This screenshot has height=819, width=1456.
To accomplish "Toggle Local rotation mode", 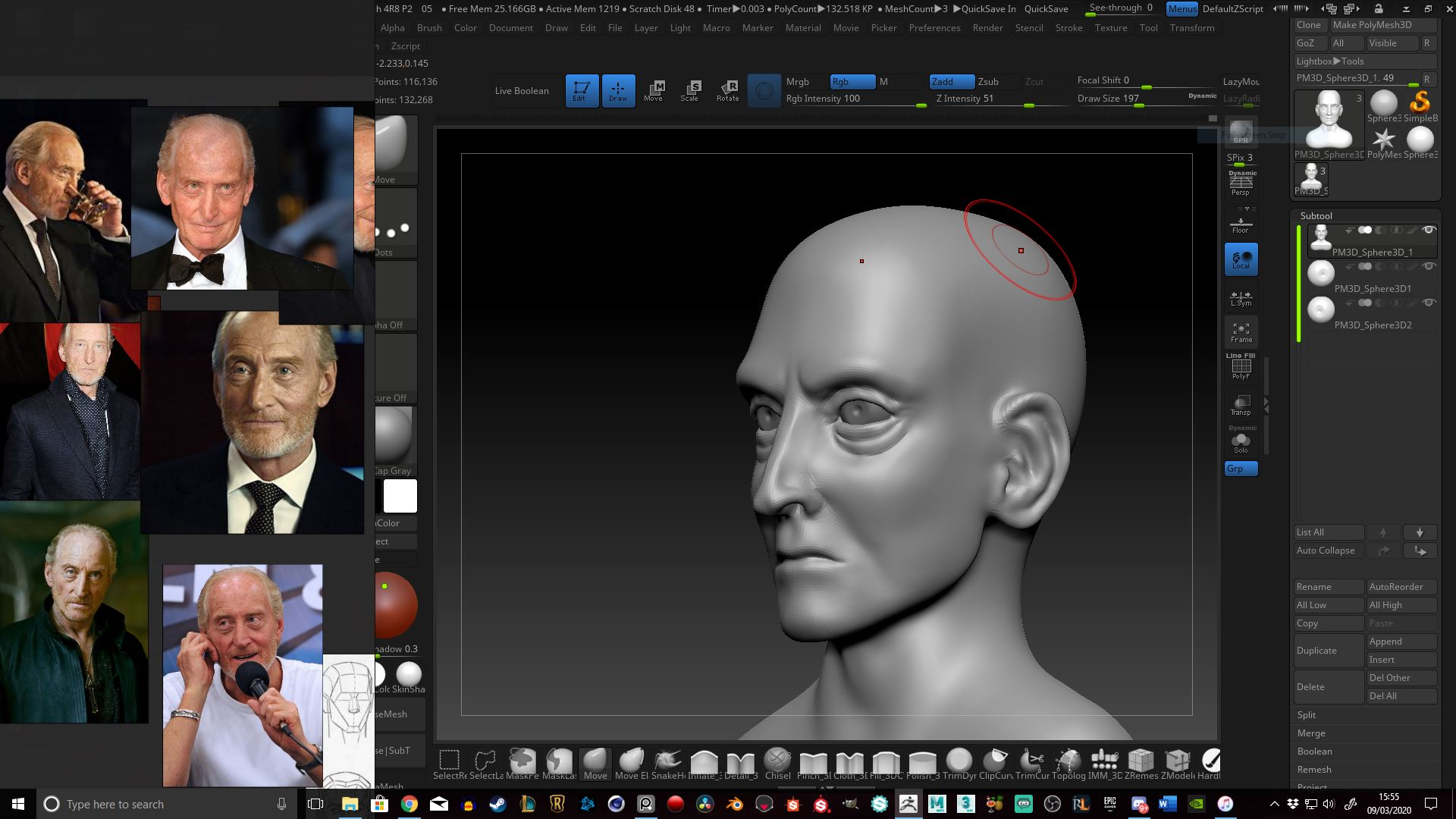I will [x=1241, y=259].
